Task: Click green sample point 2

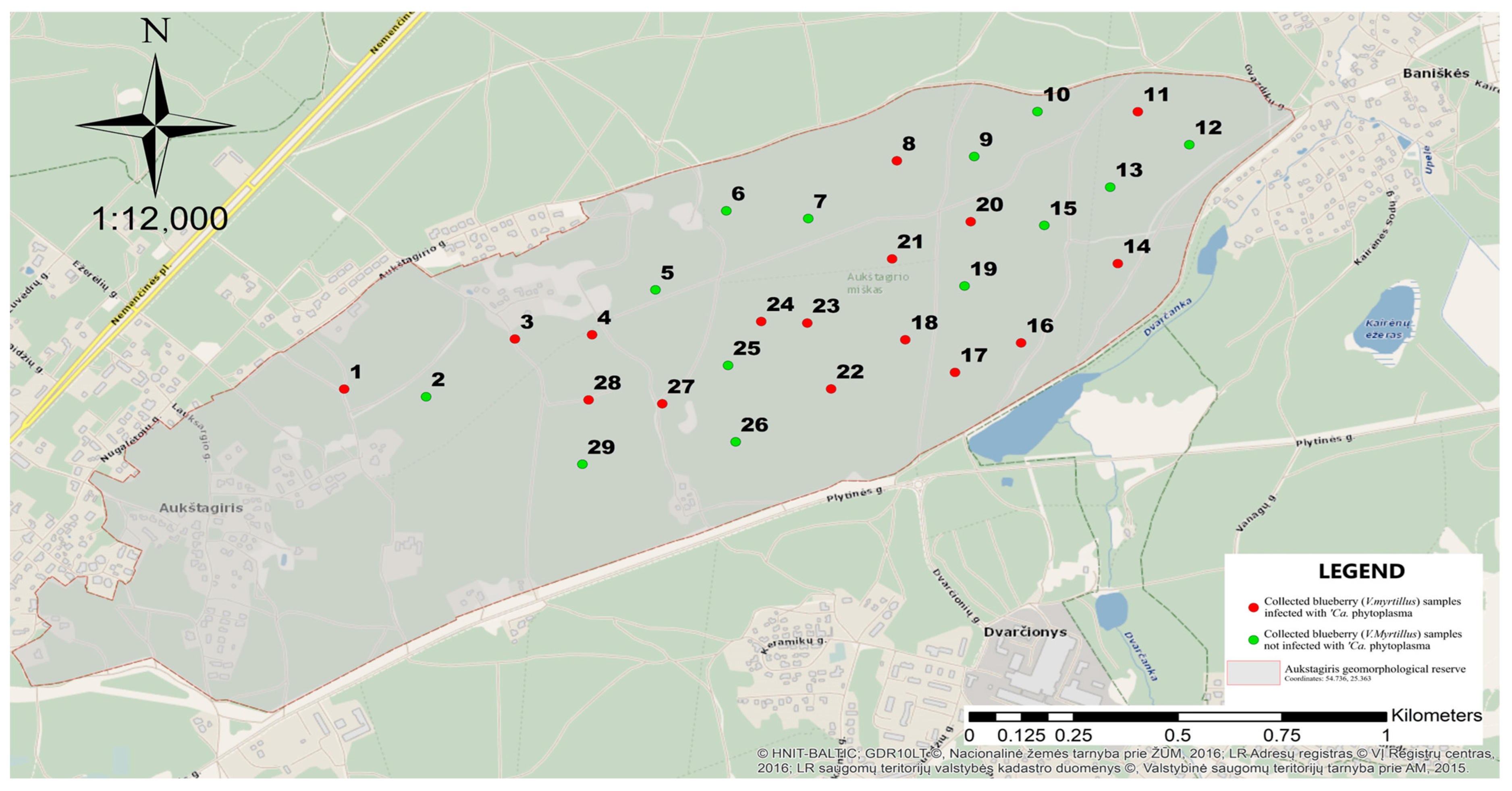Action: pyautogui.click(x=426, y=397)
